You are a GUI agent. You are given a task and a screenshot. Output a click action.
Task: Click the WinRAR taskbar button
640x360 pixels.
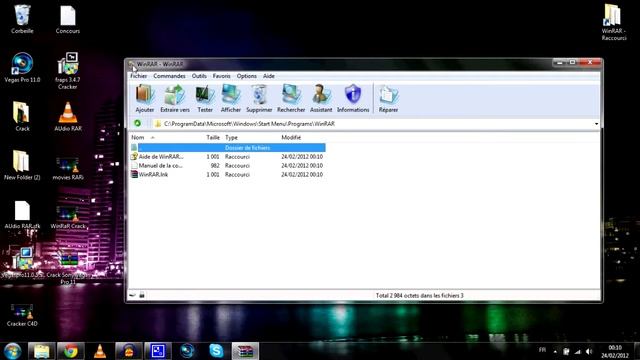coord(245,351)
